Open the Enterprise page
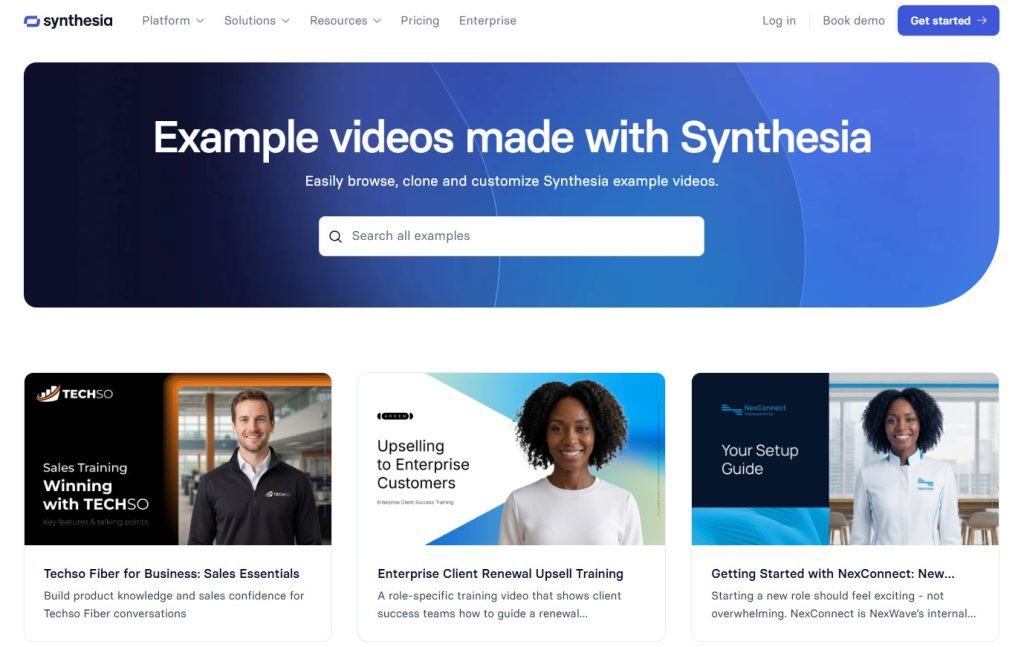1024x647 pixels. tap(487, 21)
